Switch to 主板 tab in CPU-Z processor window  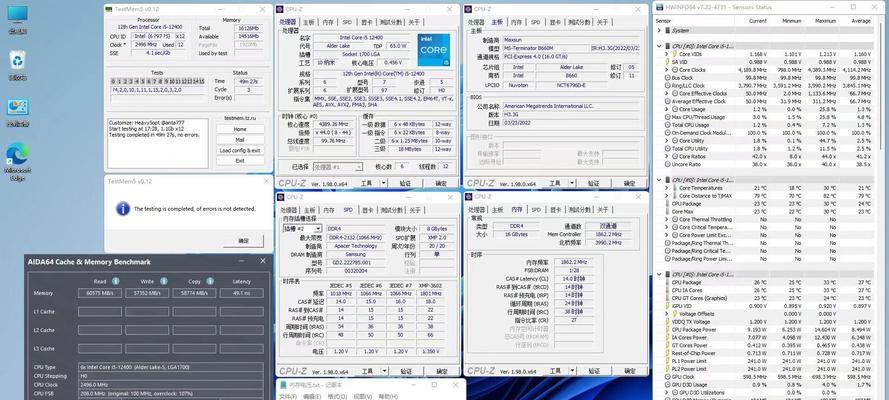(309, 22)
